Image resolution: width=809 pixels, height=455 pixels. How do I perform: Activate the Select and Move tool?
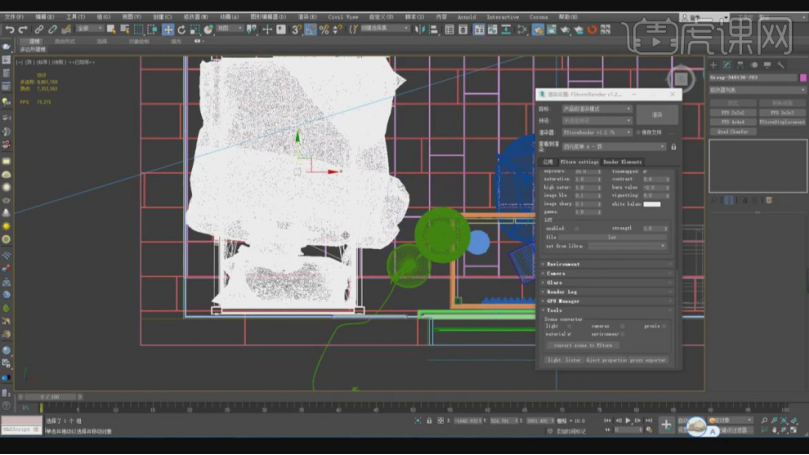(168, 29)
